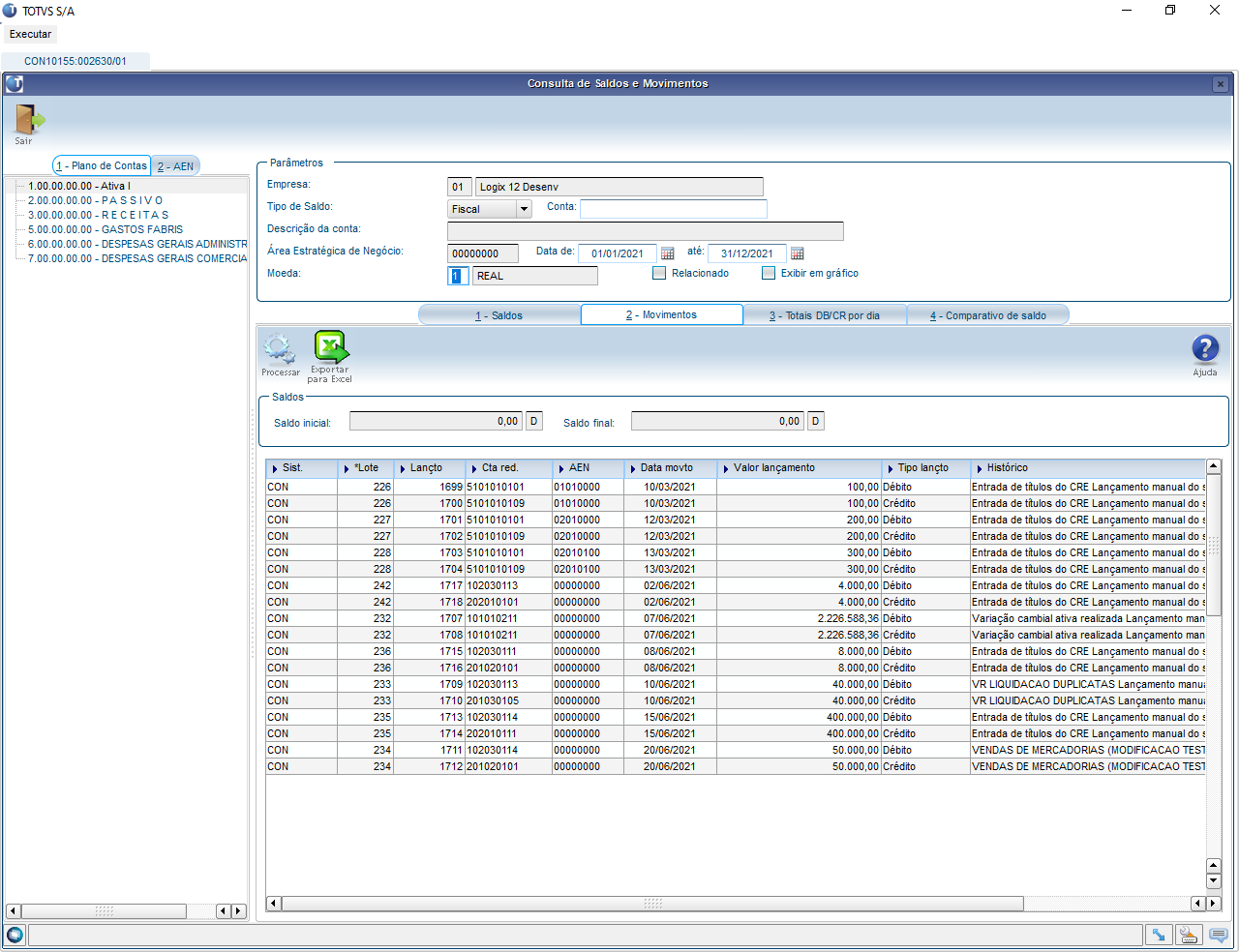Sort the table by *Lote column arrow
Image resolution: width=1239 pixels, height=952 pixels.
click(x=347, y=469)
